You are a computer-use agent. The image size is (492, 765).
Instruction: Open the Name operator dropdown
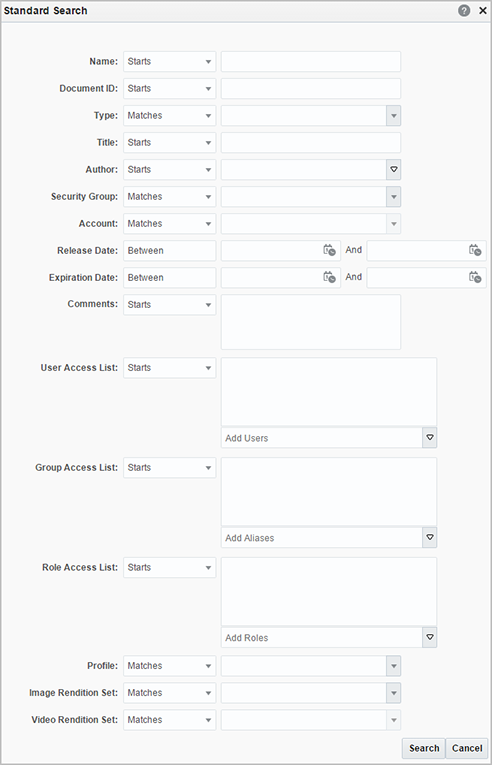(169, 61)
